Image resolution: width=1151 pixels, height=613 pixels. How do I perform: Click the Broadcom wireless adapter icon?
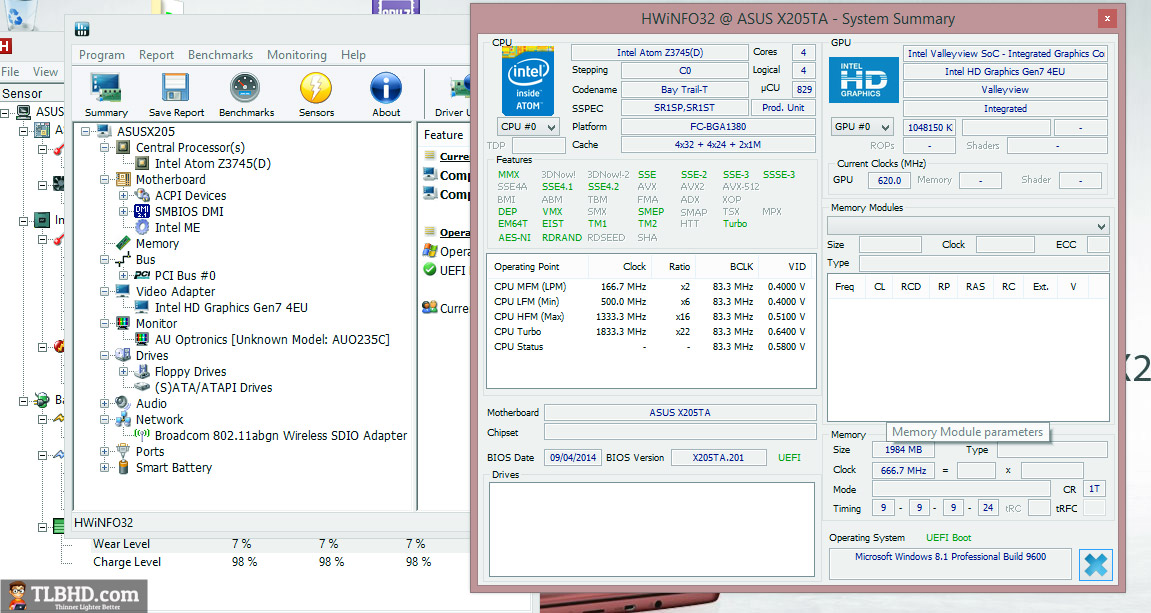(x=142, y=435)
